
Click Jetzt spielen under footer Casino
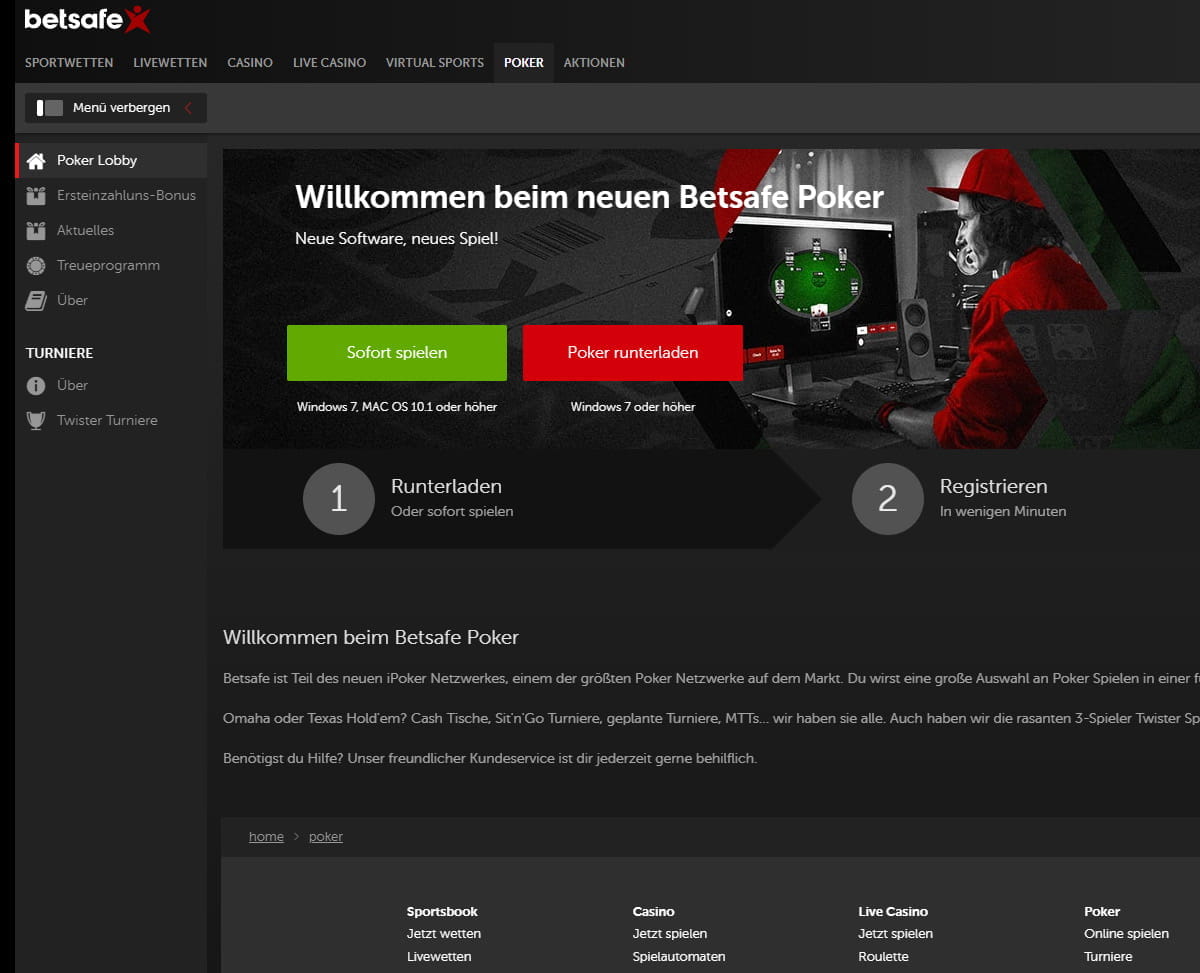(670, 933)
